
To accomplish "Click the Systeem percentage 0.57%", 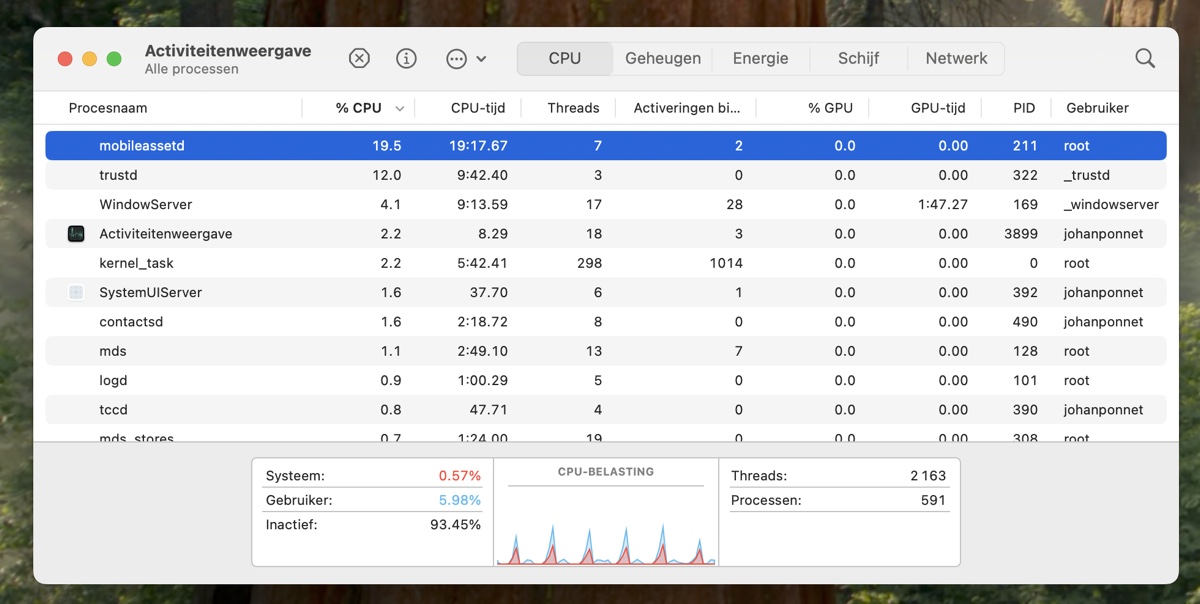I will click(x=460, y=476).
